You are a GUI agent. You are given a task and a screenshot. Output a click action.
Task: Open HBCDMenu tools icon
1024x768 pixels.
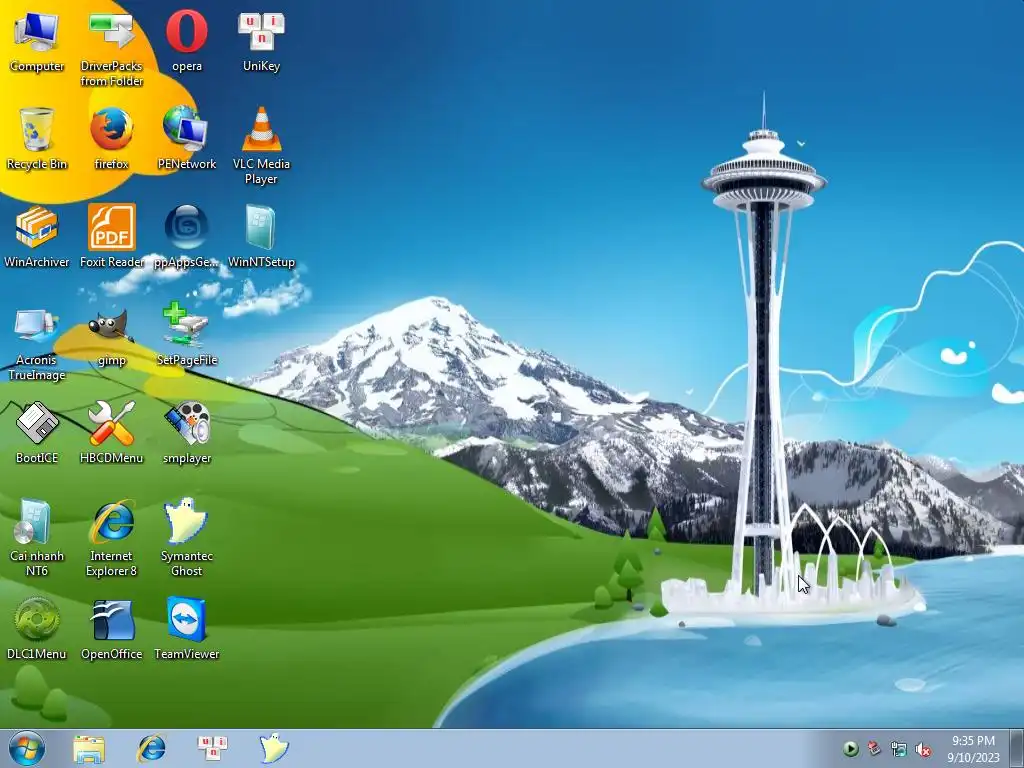[x=112, y=432]
